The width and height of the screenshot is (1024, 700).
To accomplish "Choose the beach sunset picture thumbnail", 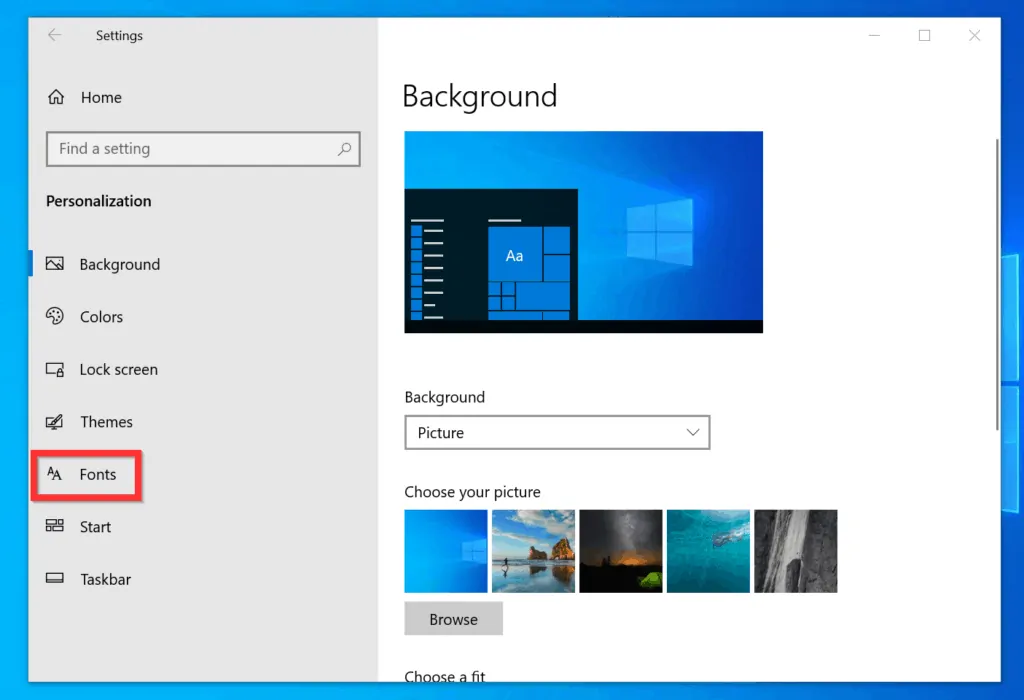I will click(533, 551).
